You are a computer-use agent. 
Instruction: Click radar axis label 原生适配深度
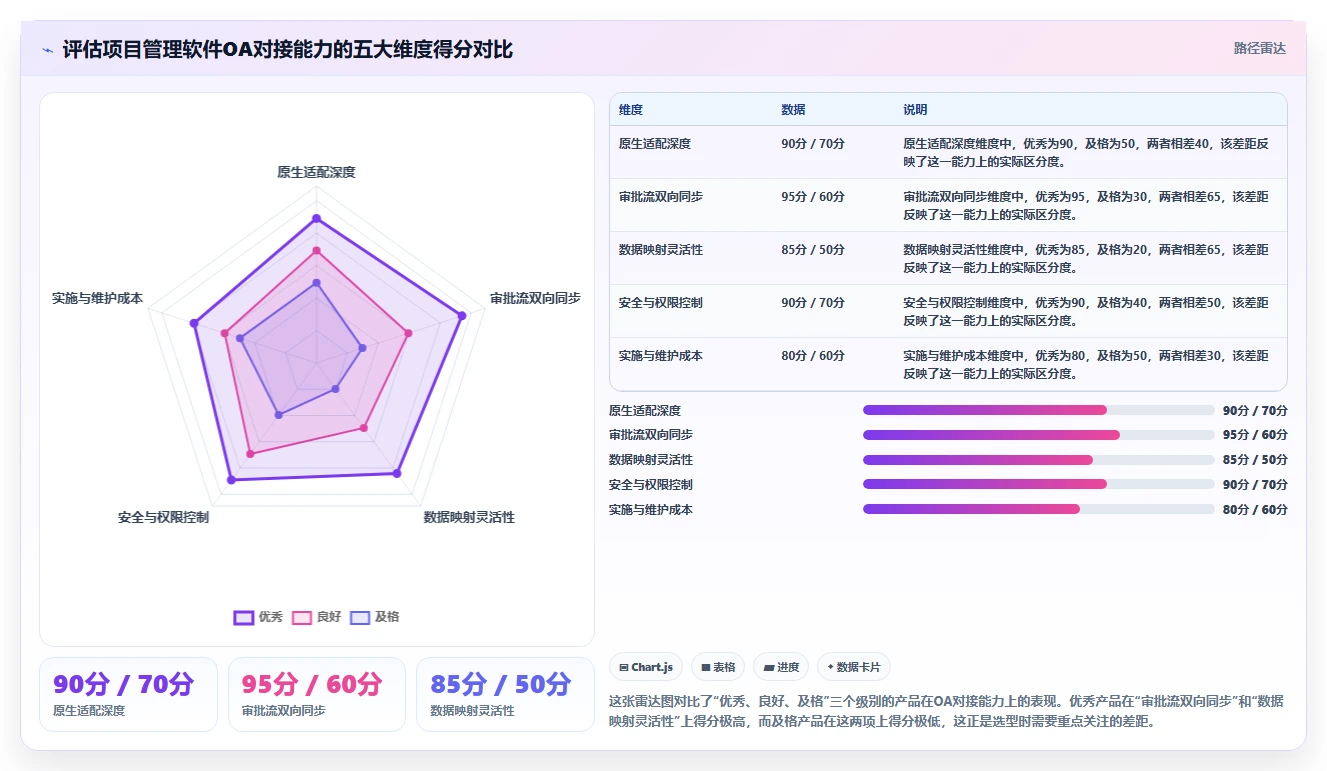pos(316,172)
